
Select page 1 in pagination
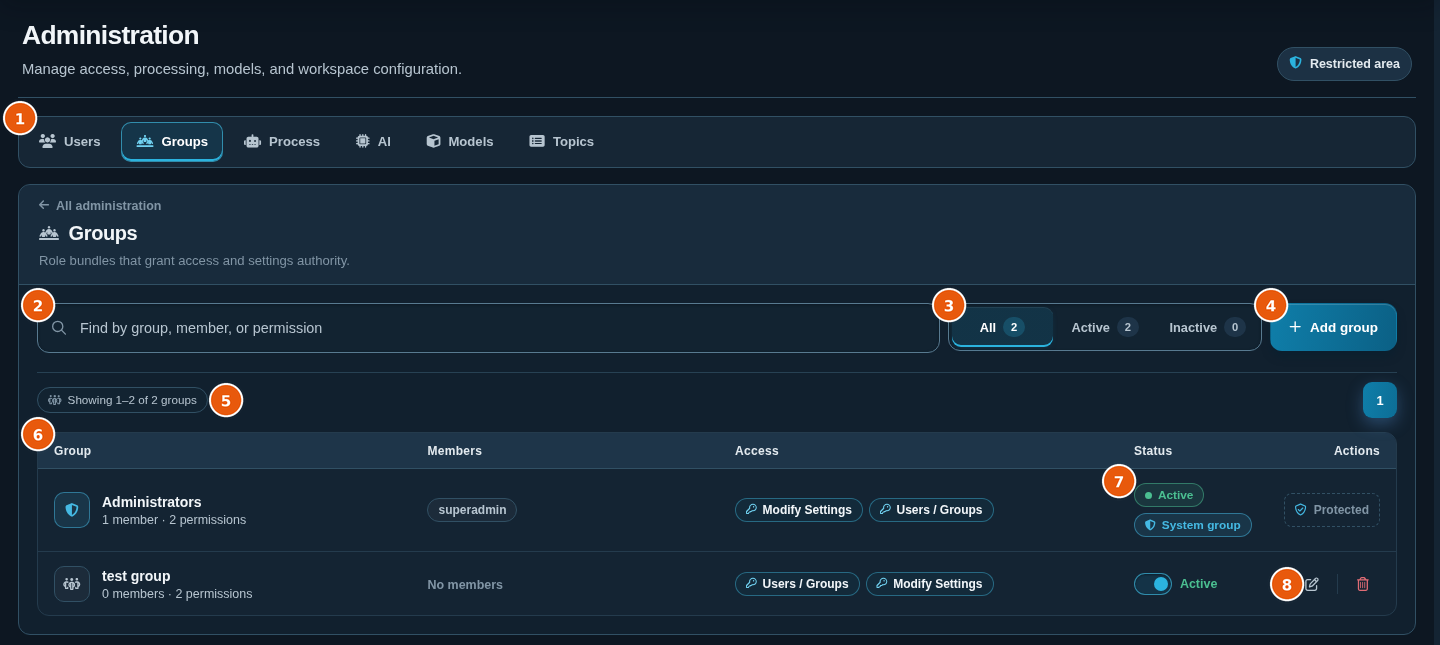pyautogui.click(x=1380, y=400)
